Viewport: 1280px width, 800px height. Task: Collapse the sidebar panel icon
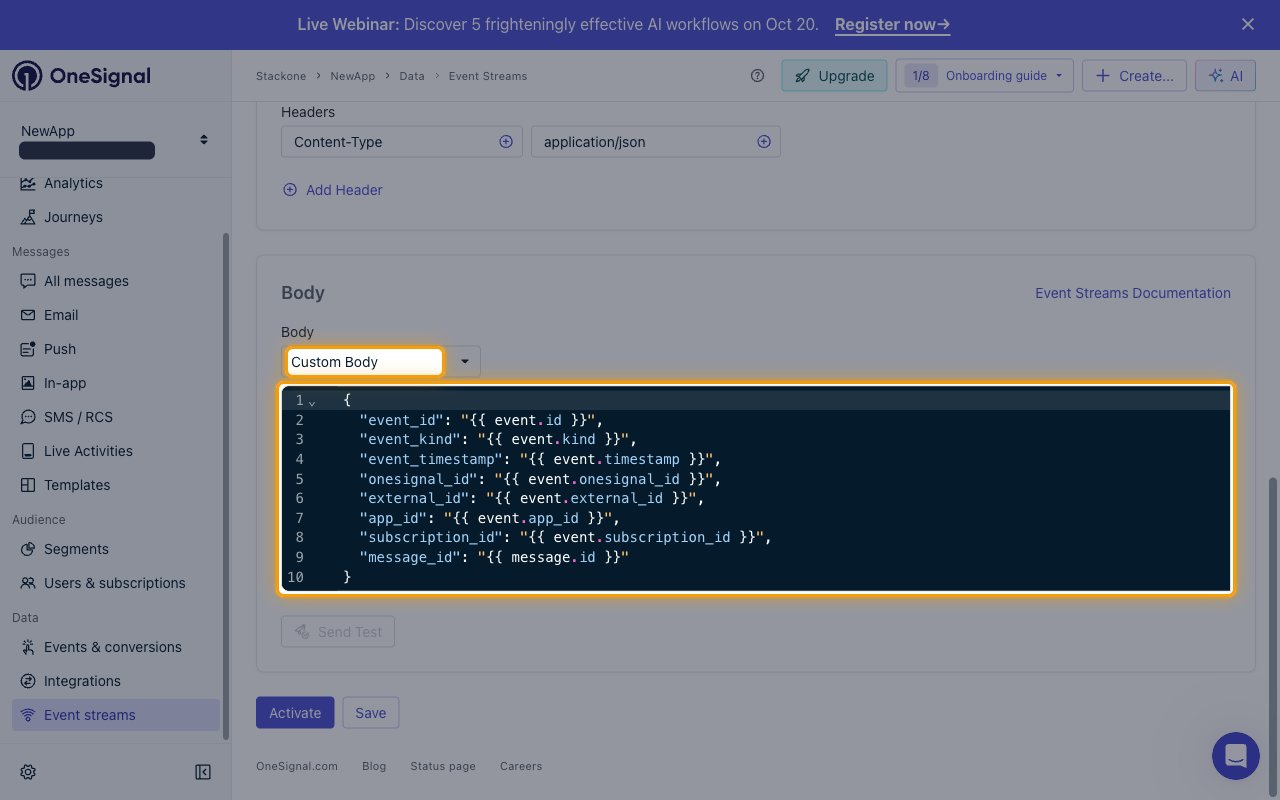point(203,772)
